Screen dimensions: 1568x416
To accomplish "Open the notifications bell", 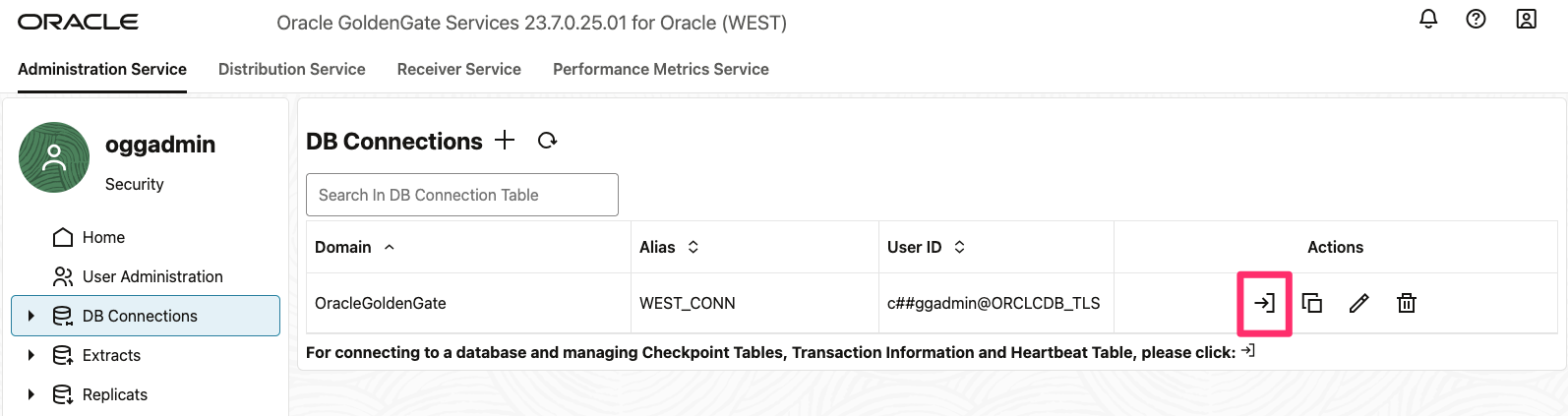I will pyautogui.click(x=1428, y=19).
